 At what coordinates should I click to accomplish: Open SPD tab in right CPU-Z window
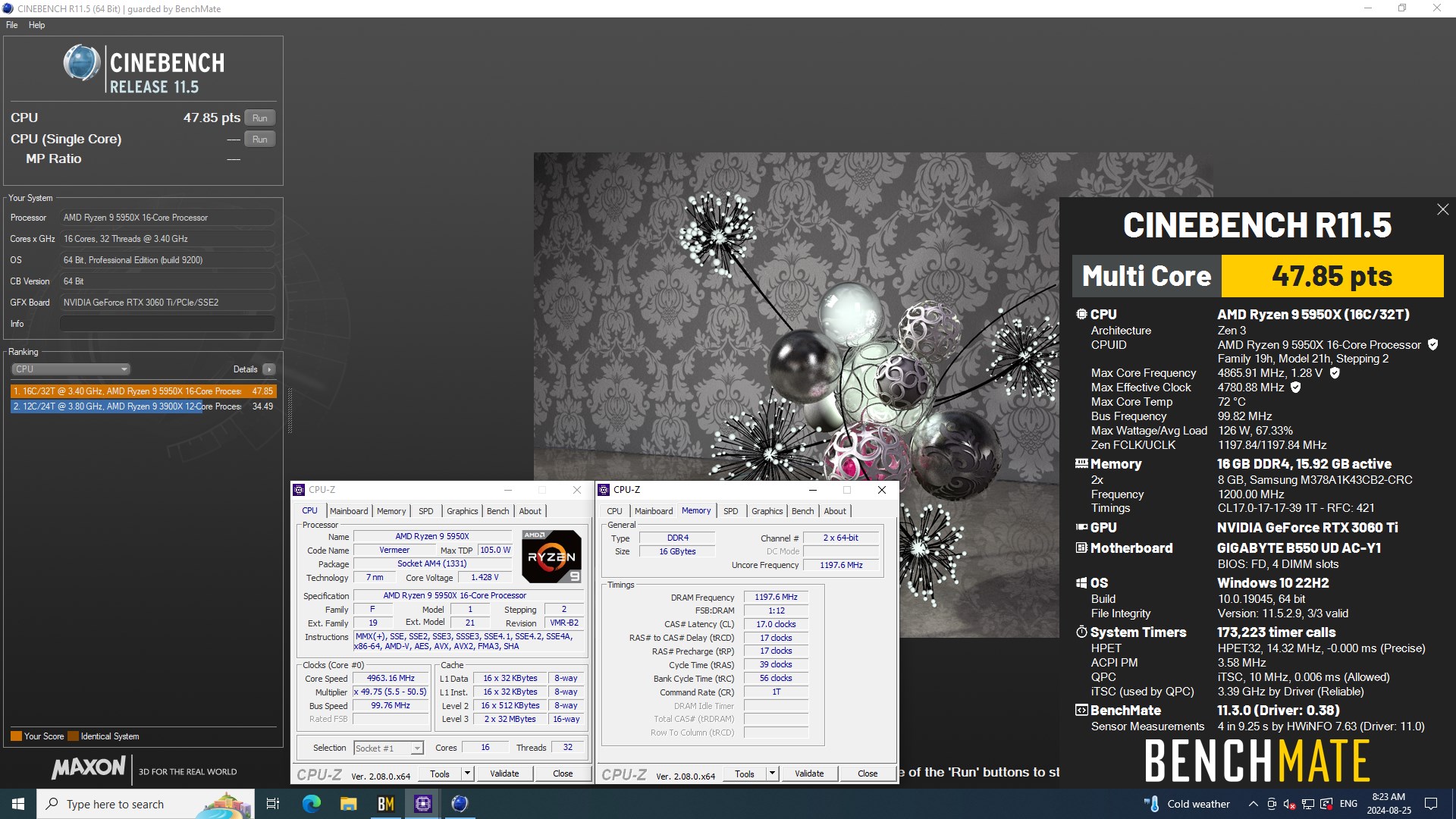731,511
